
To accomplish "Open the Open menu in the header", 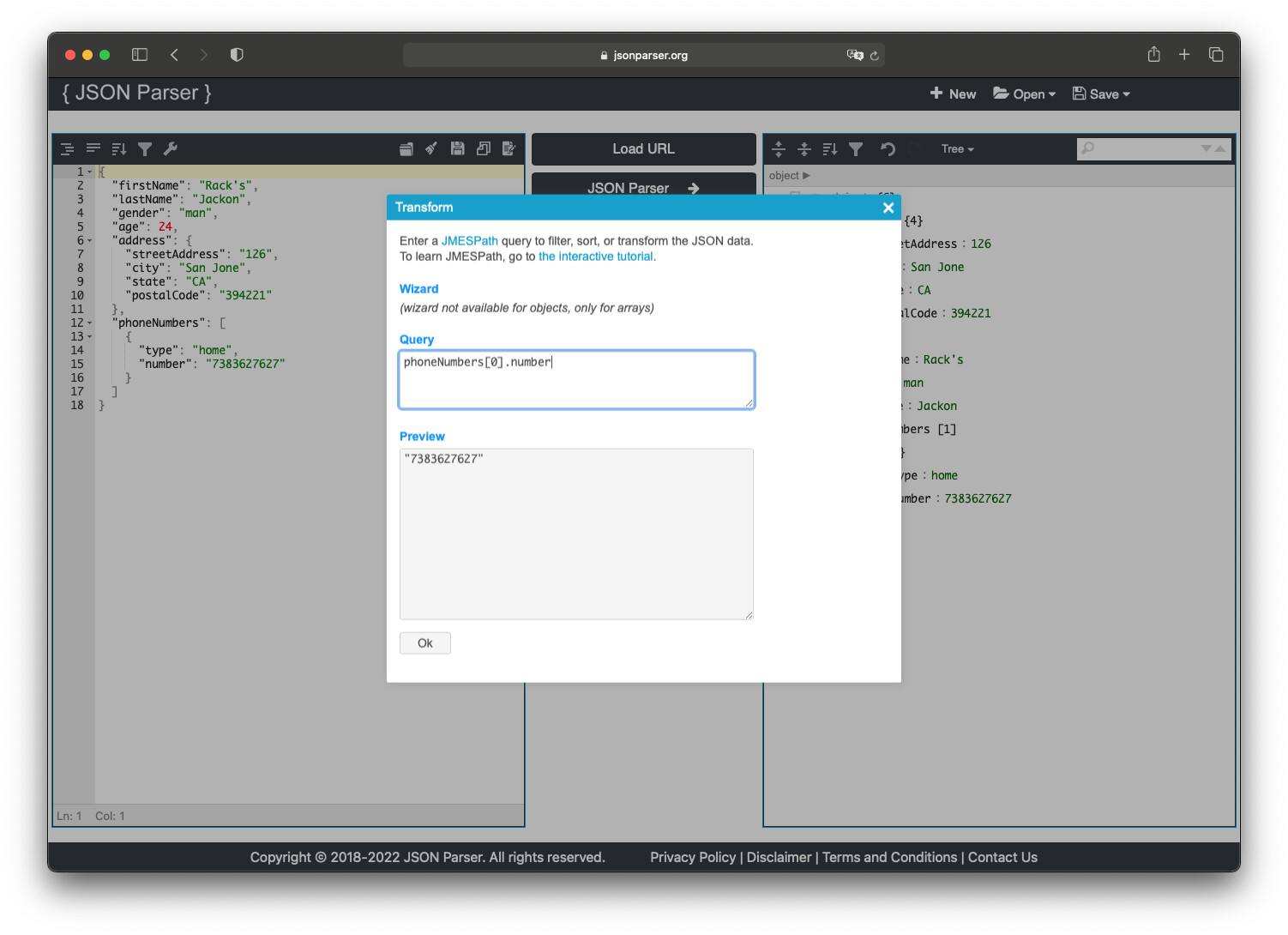I will click(1024, 93).
